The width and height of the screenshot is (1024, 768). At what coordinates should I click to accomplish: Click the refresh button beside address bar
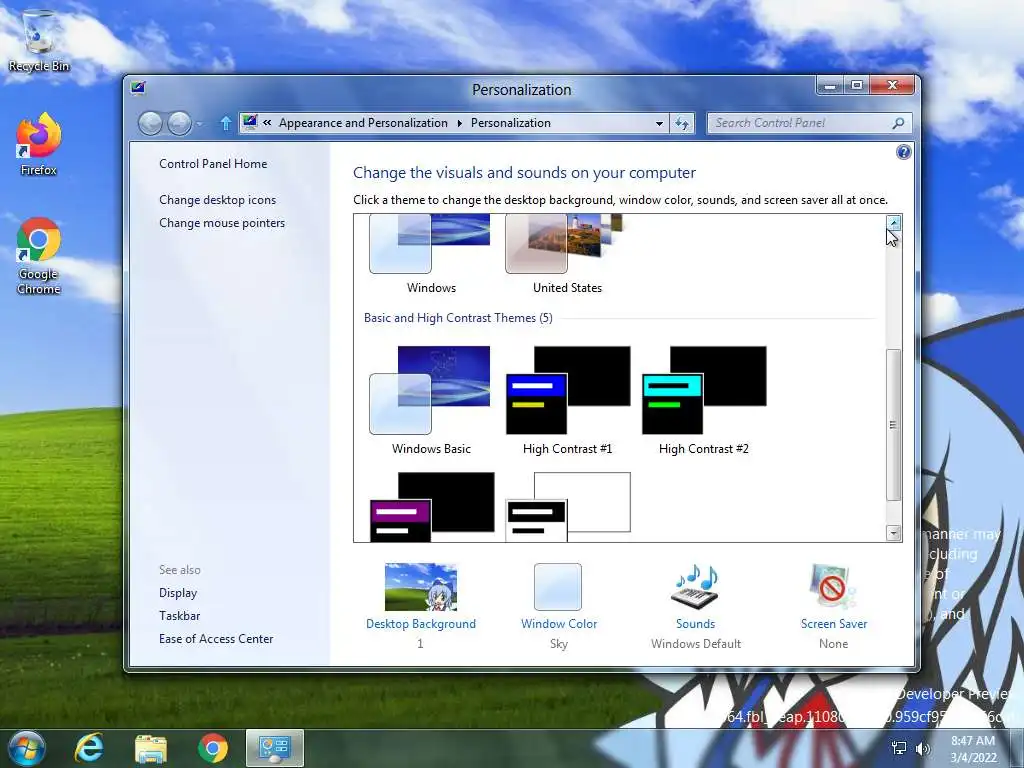click(682, 123)
